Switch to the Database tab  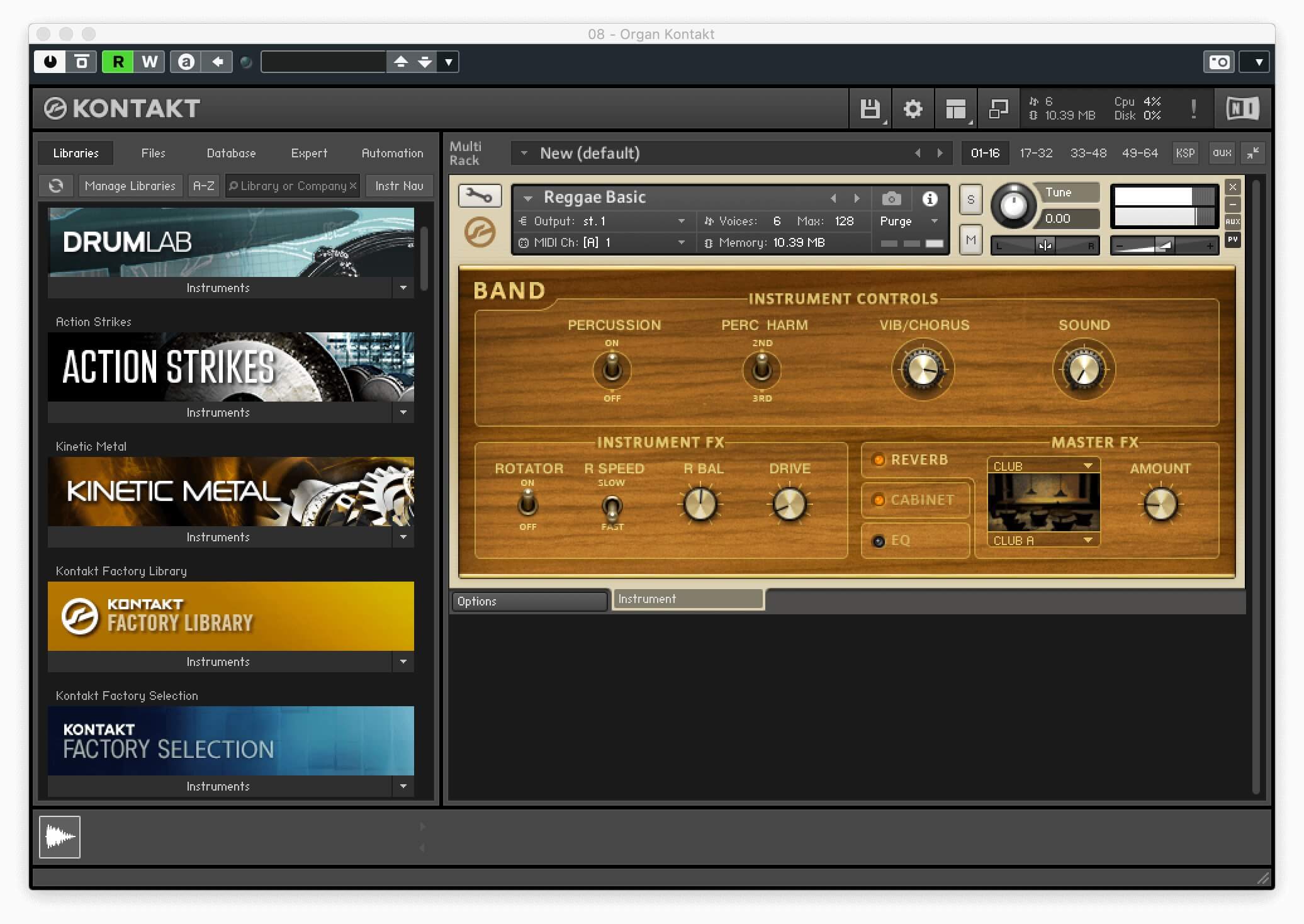pyautogui.click(x=231, y=153)
